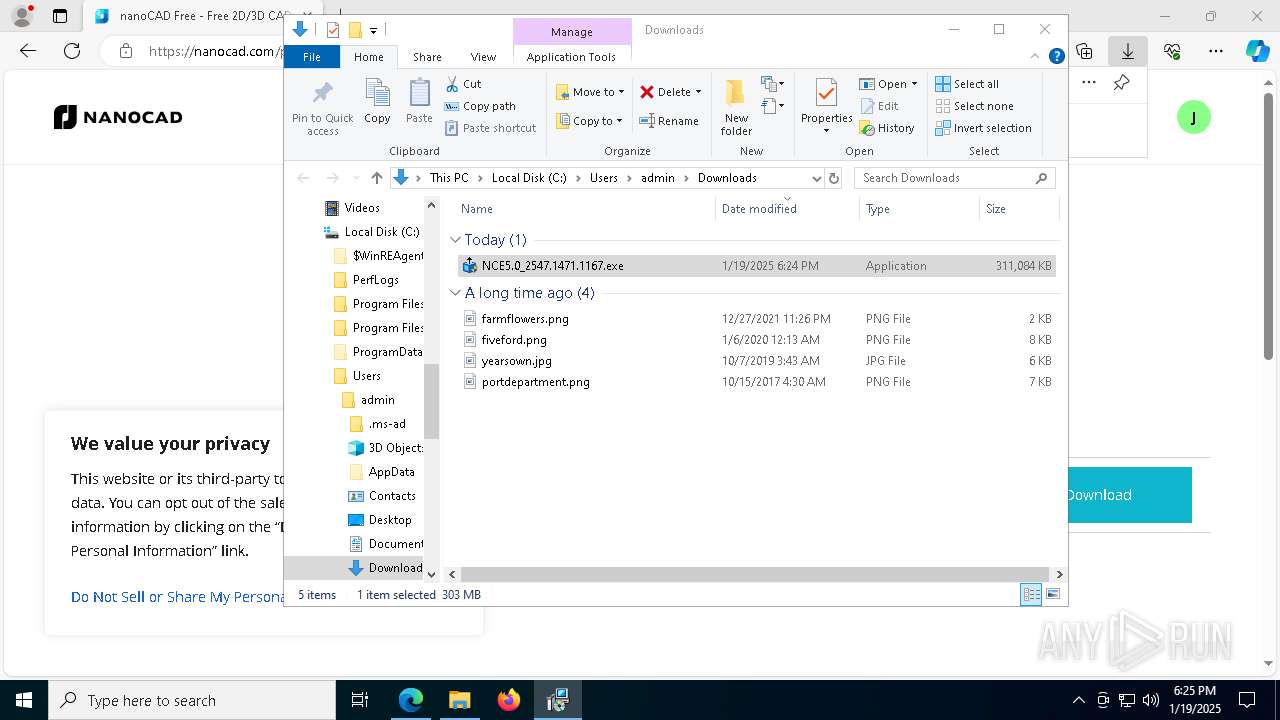This screenshot has width=1280, height=720.
Task: Open Explorer Help question mark icon
Action: click(1056, 57)
